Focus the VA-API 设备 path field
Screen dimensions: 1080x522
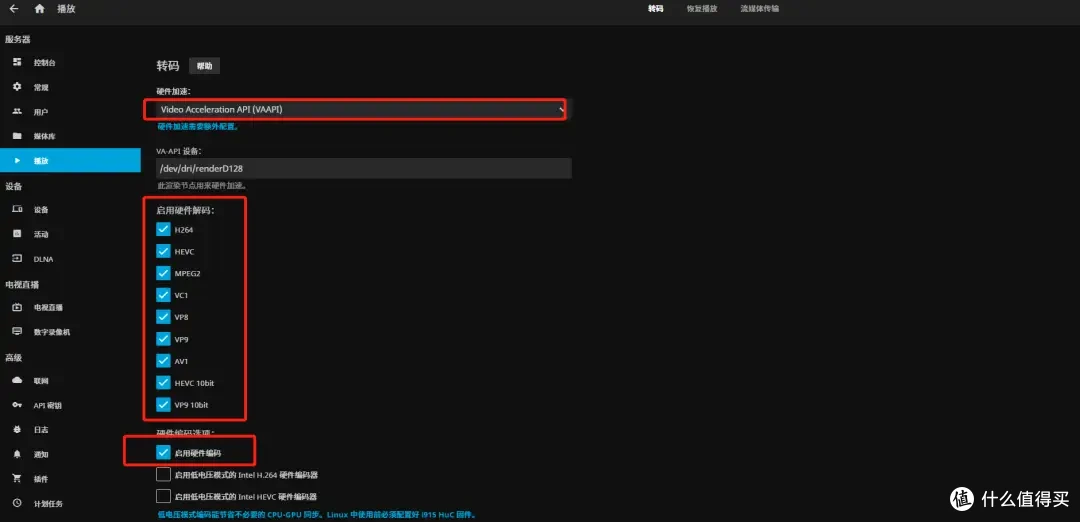point(364,168)
